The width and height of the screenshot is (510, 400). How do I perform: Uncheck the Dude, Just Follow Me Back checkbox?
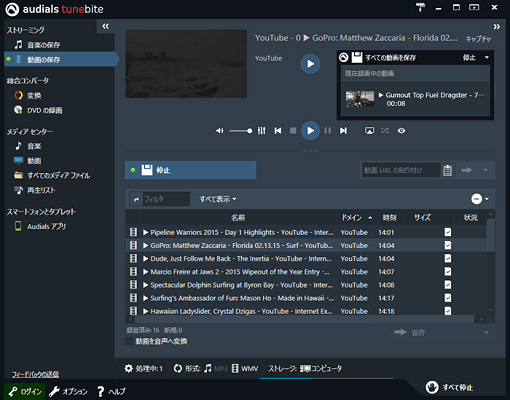448,258
